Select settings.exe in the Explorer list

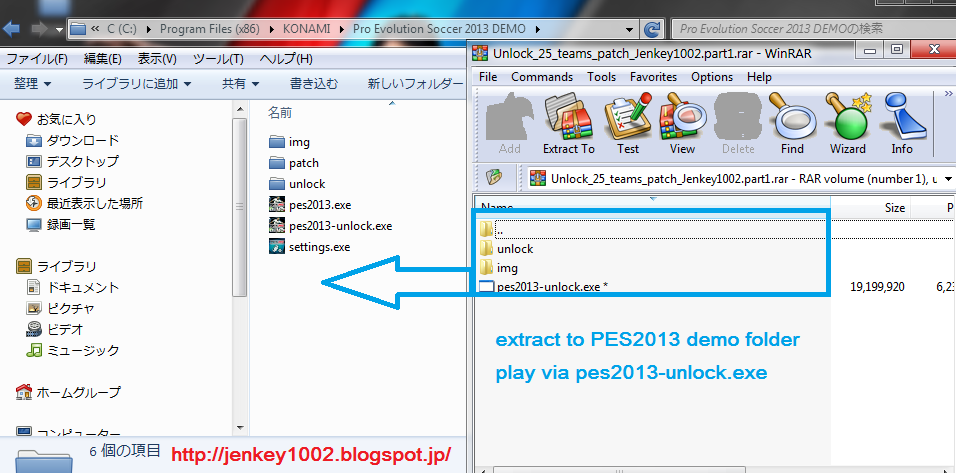(x=319, y=247)
